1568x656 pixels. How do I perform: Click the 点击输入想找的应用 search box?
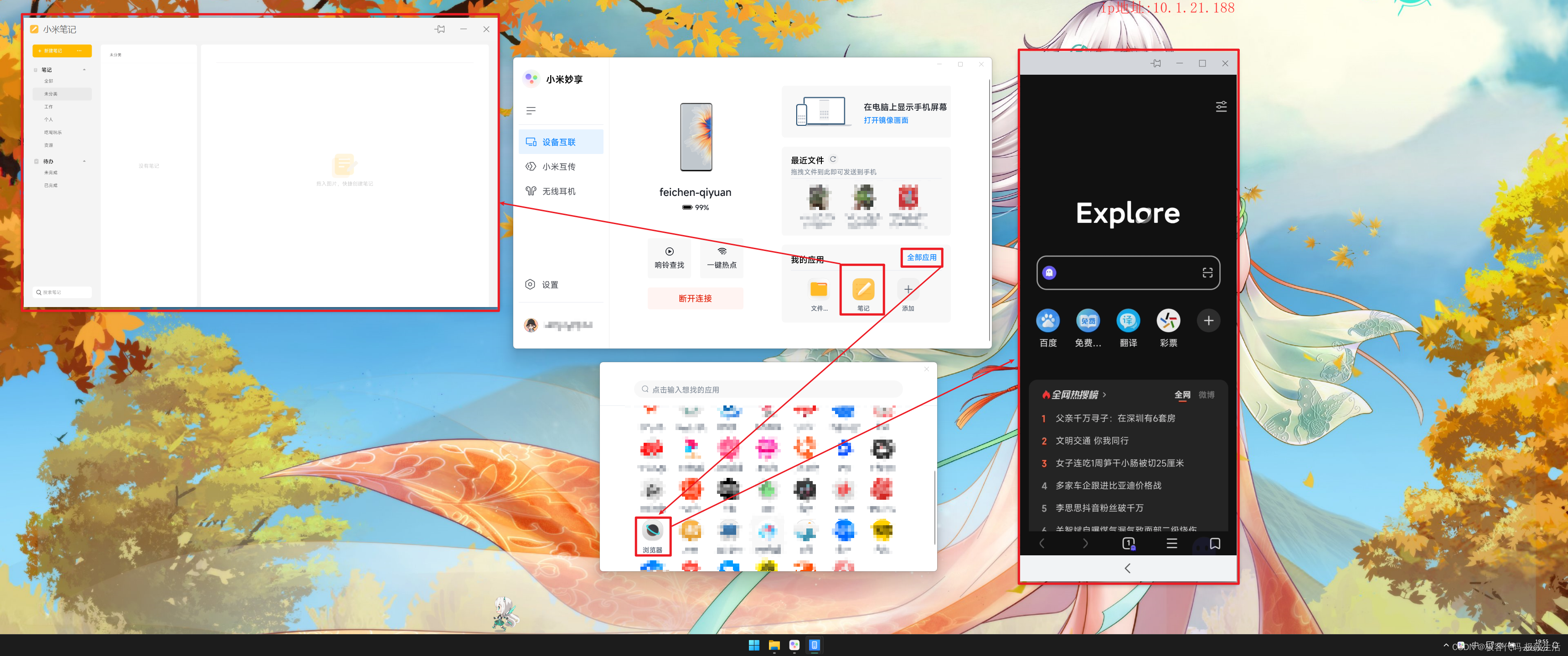click(768, 389)
